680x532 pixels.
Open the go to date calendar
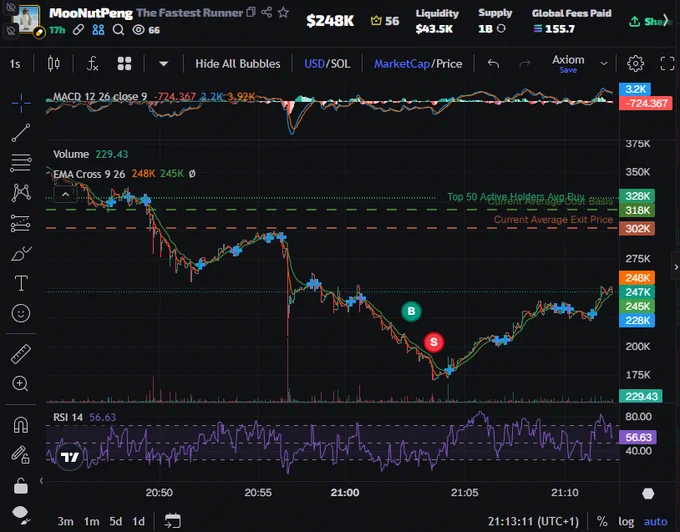click(x=173, y=521)
